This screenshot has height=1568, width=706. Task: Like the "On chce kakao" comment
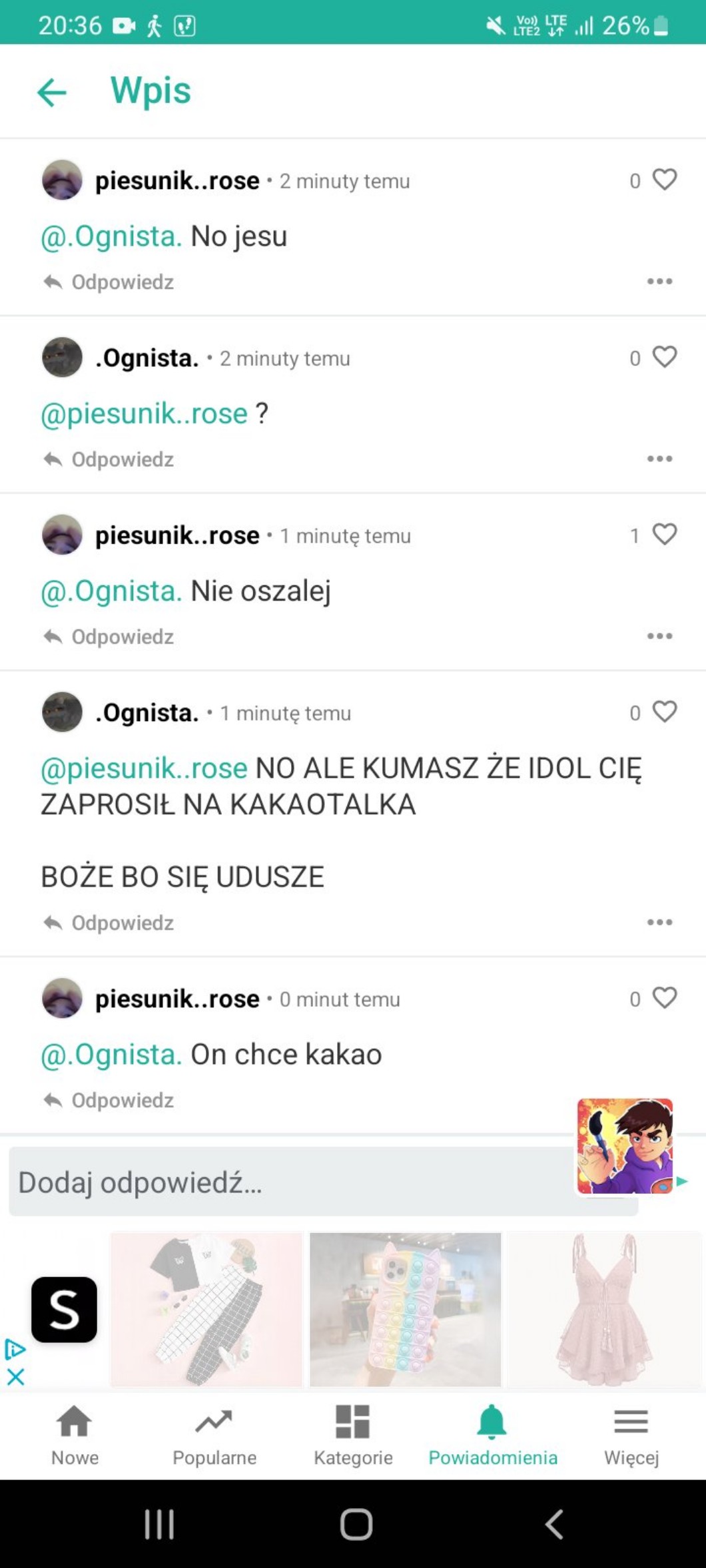coord(664,998)
